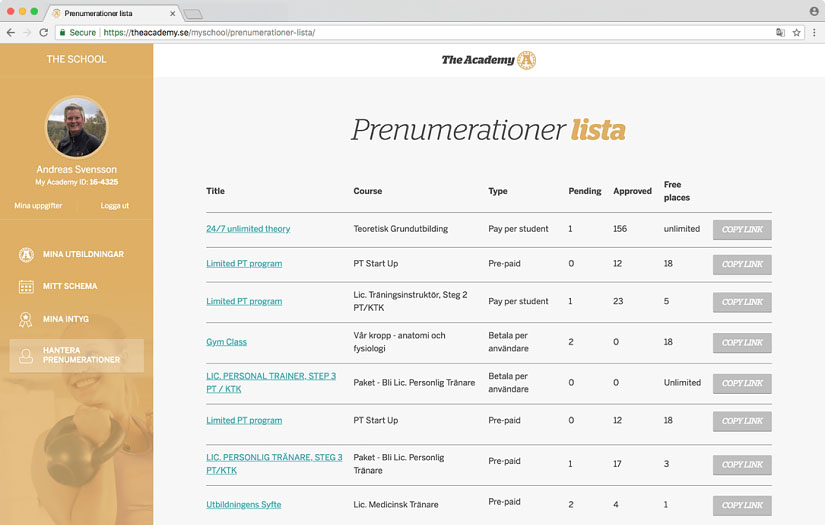Click the browser forward arrow
Viewport: 825px width, 525px height.
[27, 33]
